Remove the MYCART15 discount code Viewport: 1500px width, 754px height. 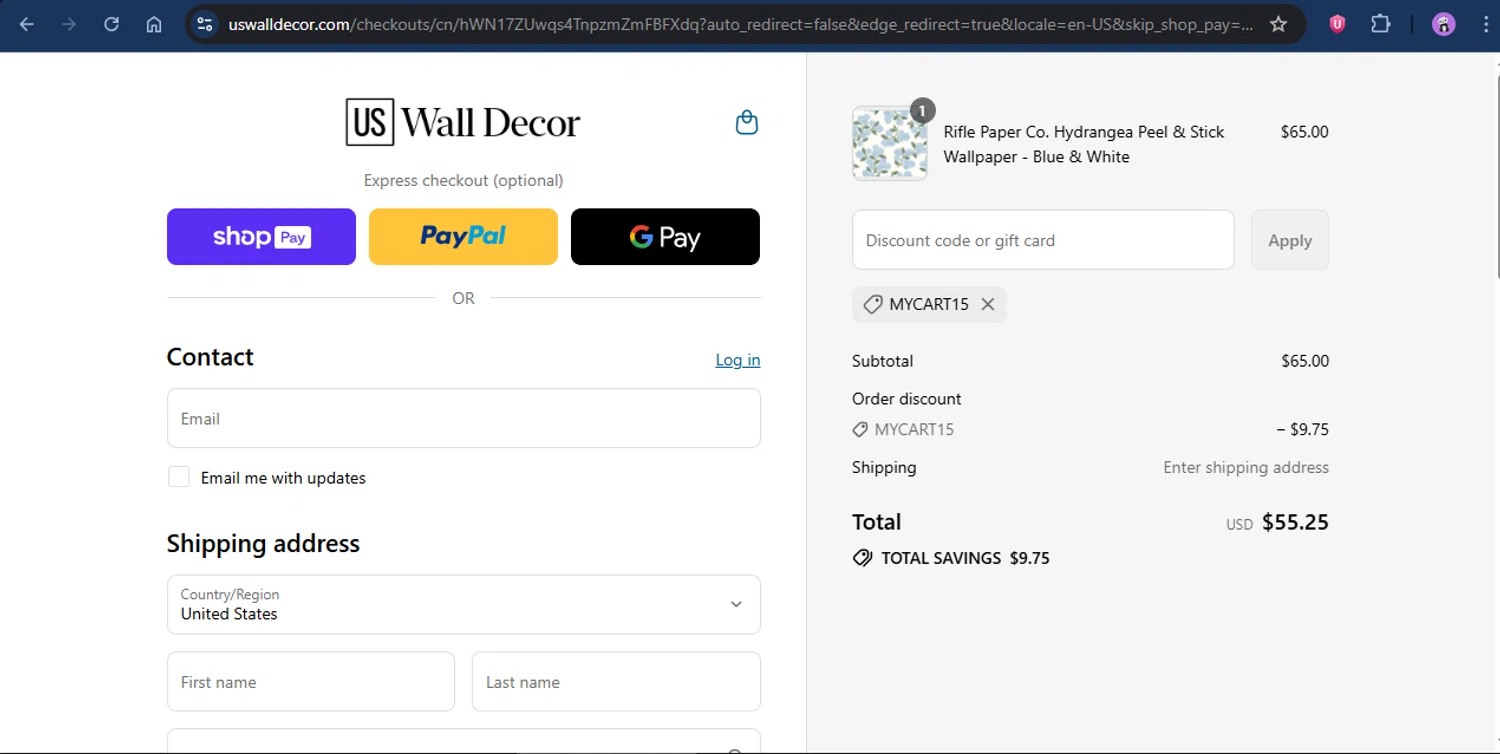[988, 304]
